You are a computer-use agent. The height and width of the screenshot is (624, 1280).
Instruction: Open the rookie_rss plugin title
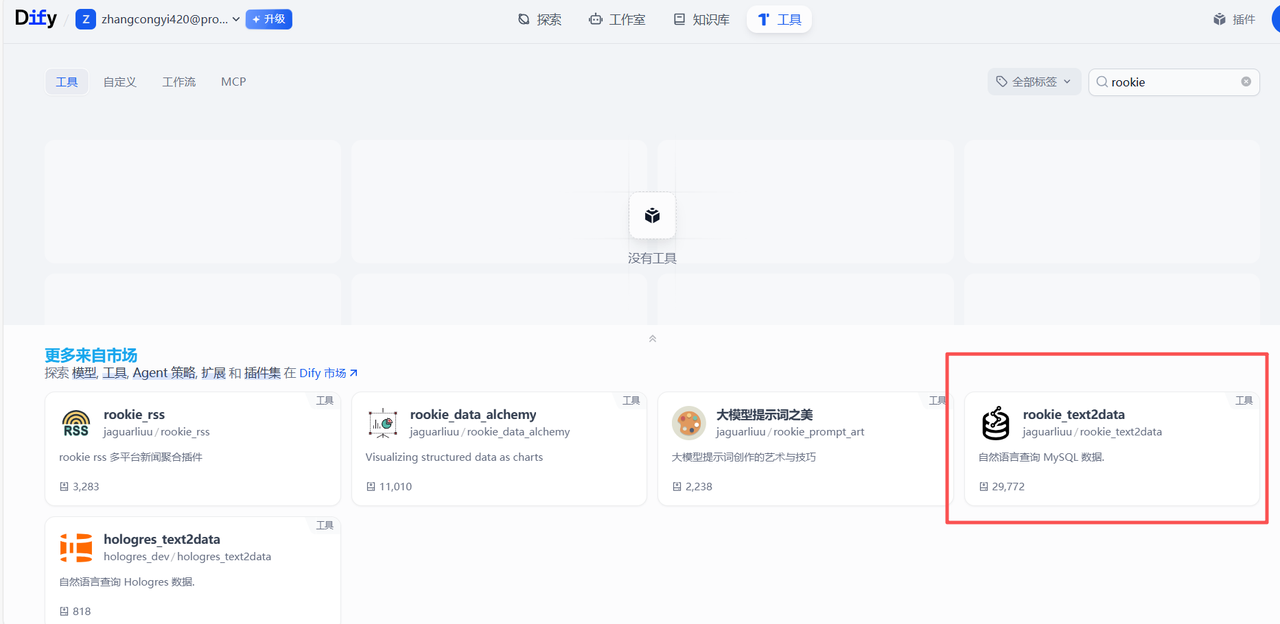134,414
